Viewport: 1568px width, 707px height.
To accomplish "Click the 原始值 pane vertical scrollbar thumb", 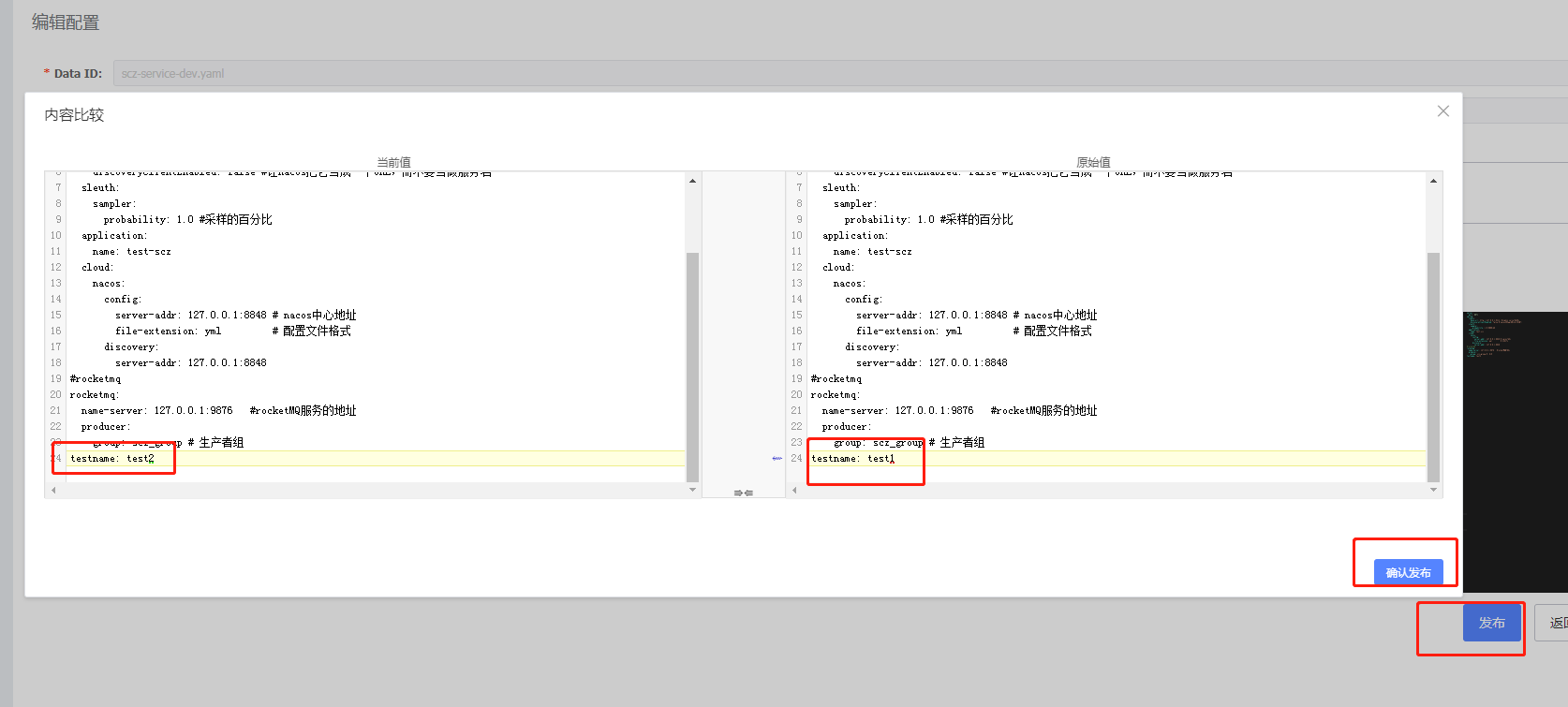I will coord(1433,367).
